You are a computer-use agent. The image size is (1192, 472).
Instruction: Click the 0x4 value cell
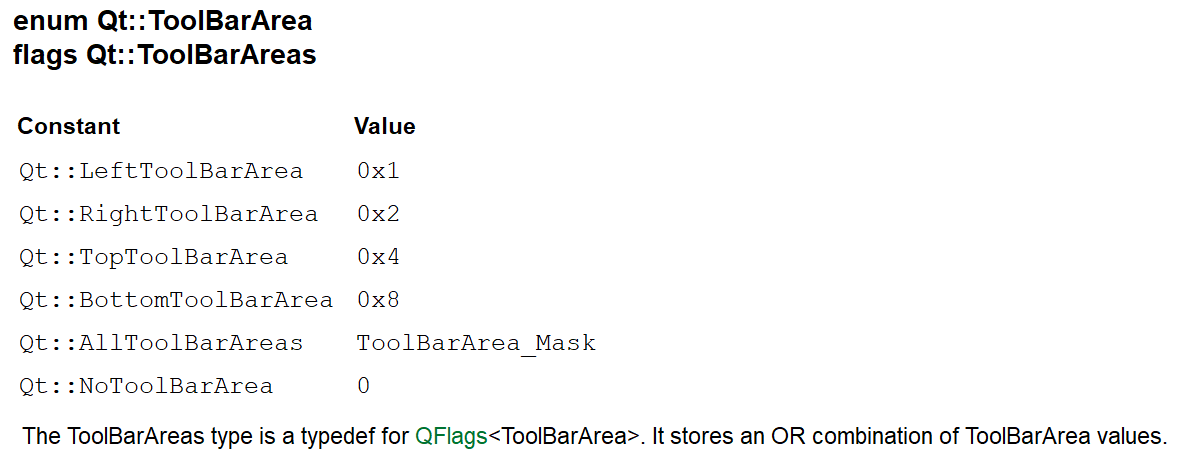pyautogui.click(x=378, y=258)
